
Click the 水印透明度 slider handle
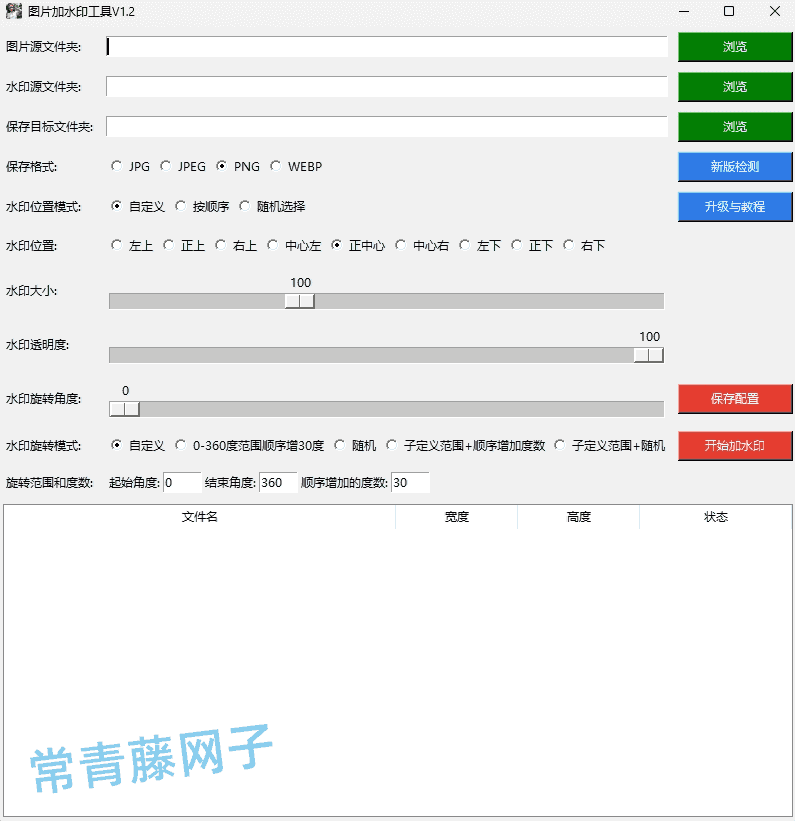click(x=648, y=355)
